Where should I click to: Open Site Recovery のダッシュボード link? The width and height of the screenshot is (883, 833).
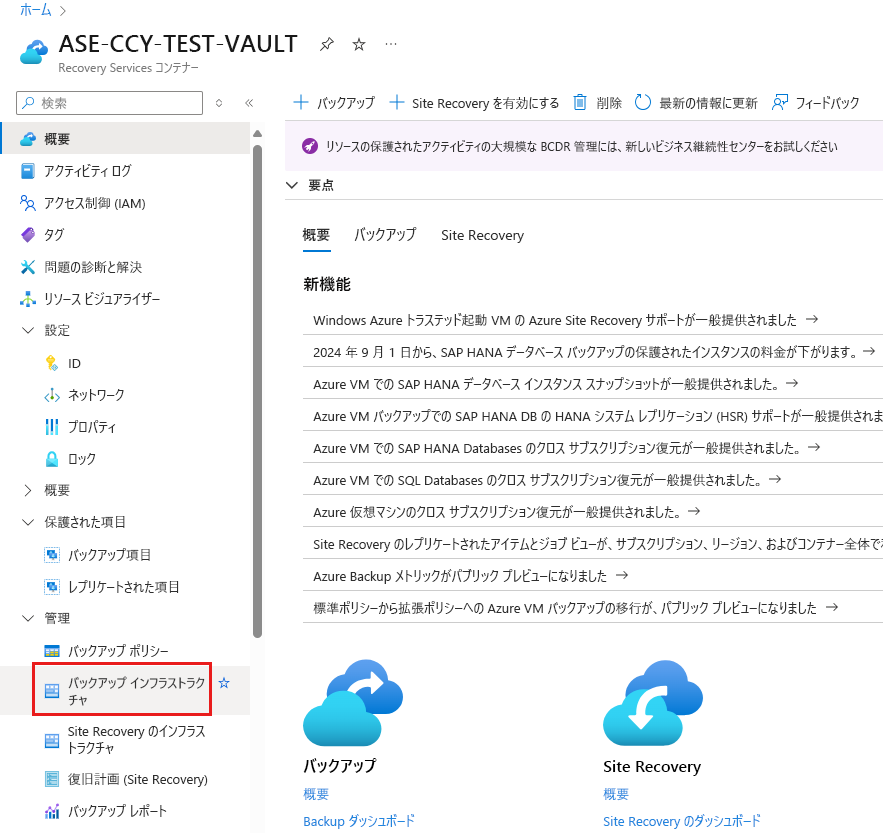tap(681, 821)
